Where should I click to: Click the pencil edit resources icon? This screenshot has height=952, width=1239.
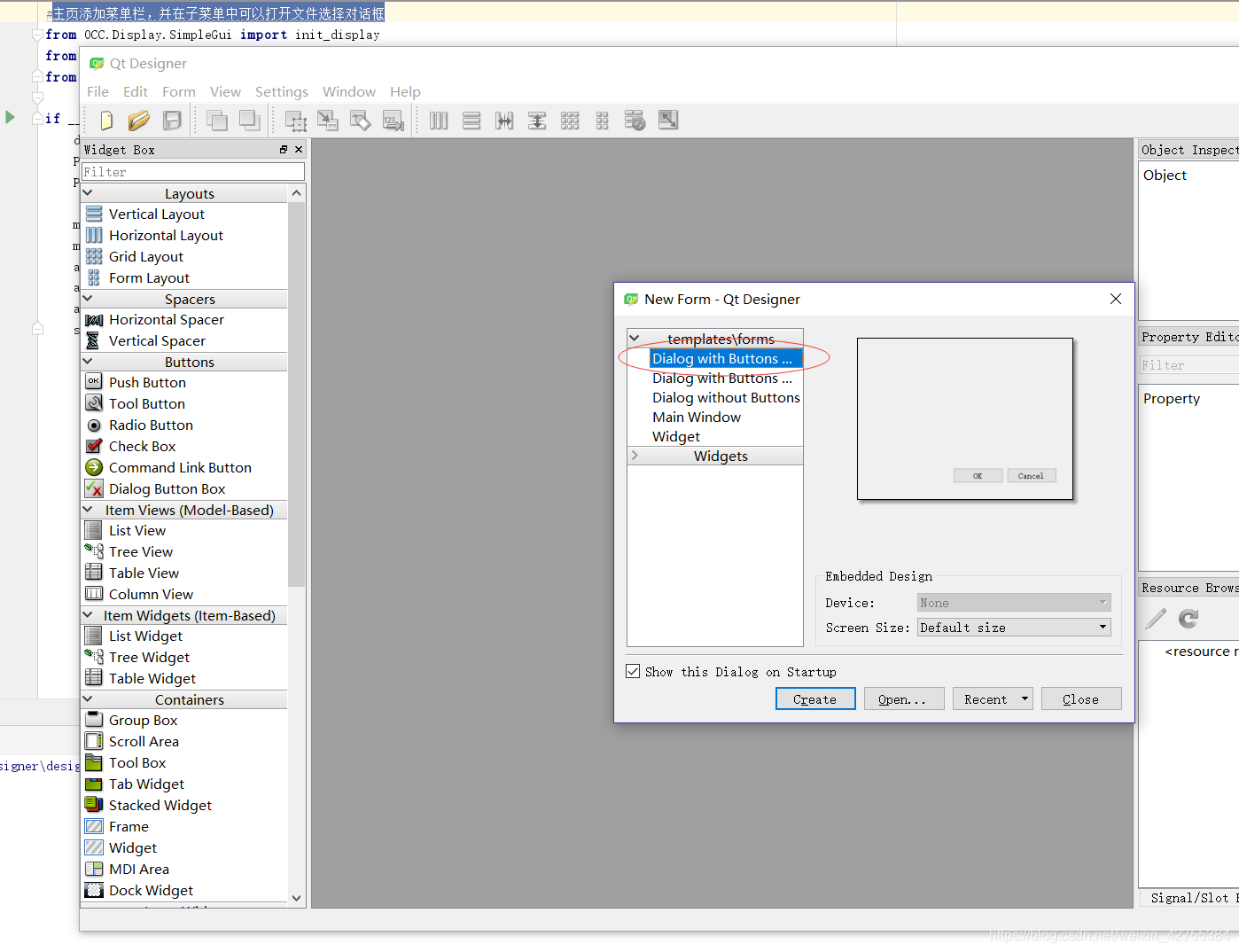tap(1156, 618)
